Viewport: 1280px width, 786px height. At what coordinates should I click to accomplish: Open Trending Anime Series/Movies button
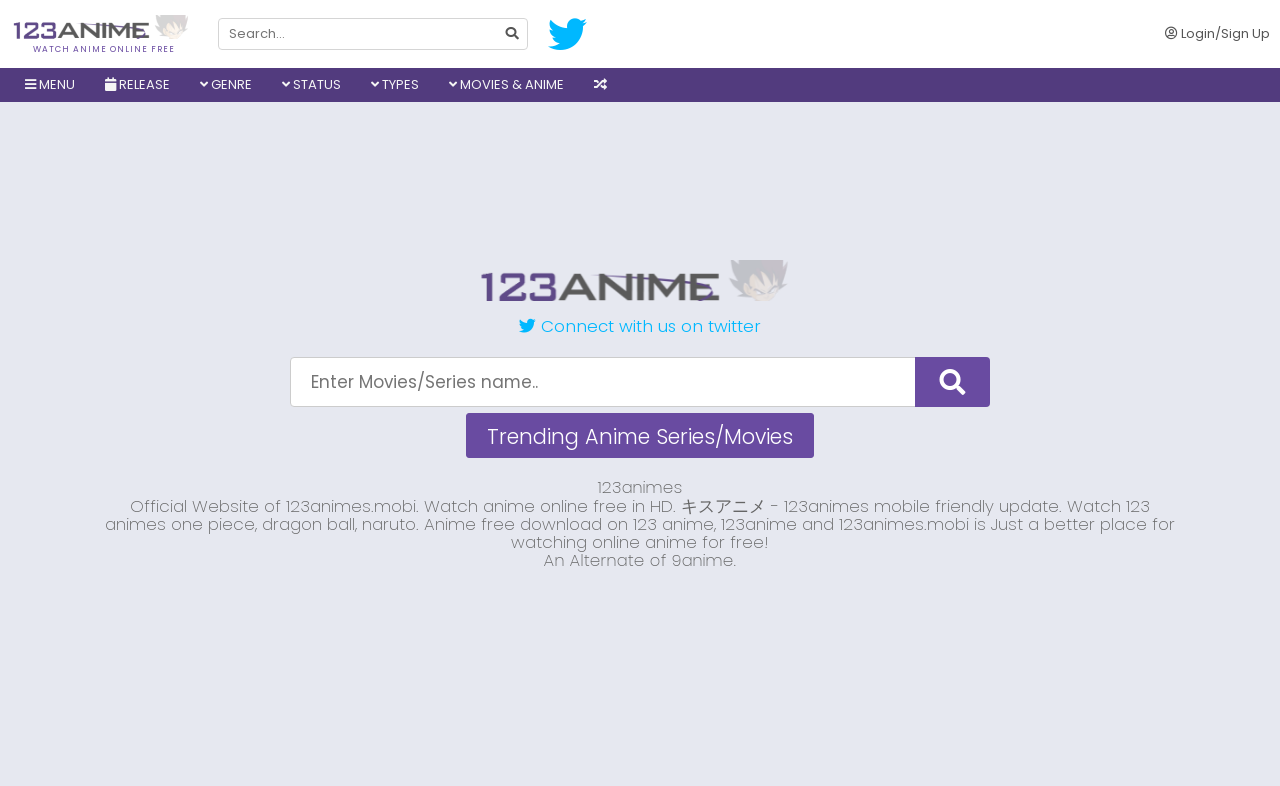tap(640, 436)
